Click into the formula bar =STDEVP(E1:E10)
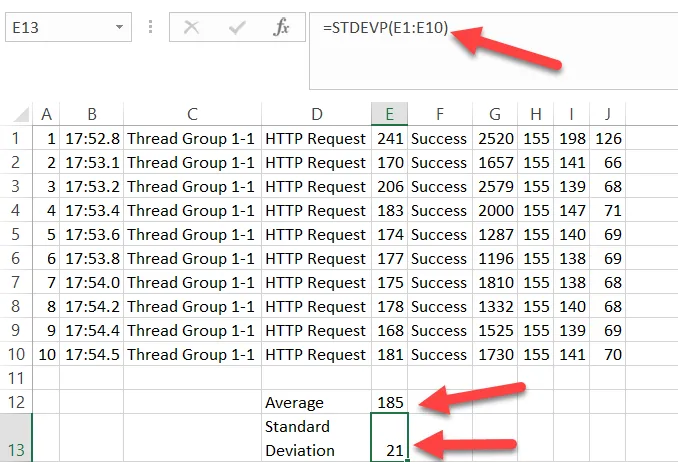Viewport: 678px width, 462px height. click(493, 51)
